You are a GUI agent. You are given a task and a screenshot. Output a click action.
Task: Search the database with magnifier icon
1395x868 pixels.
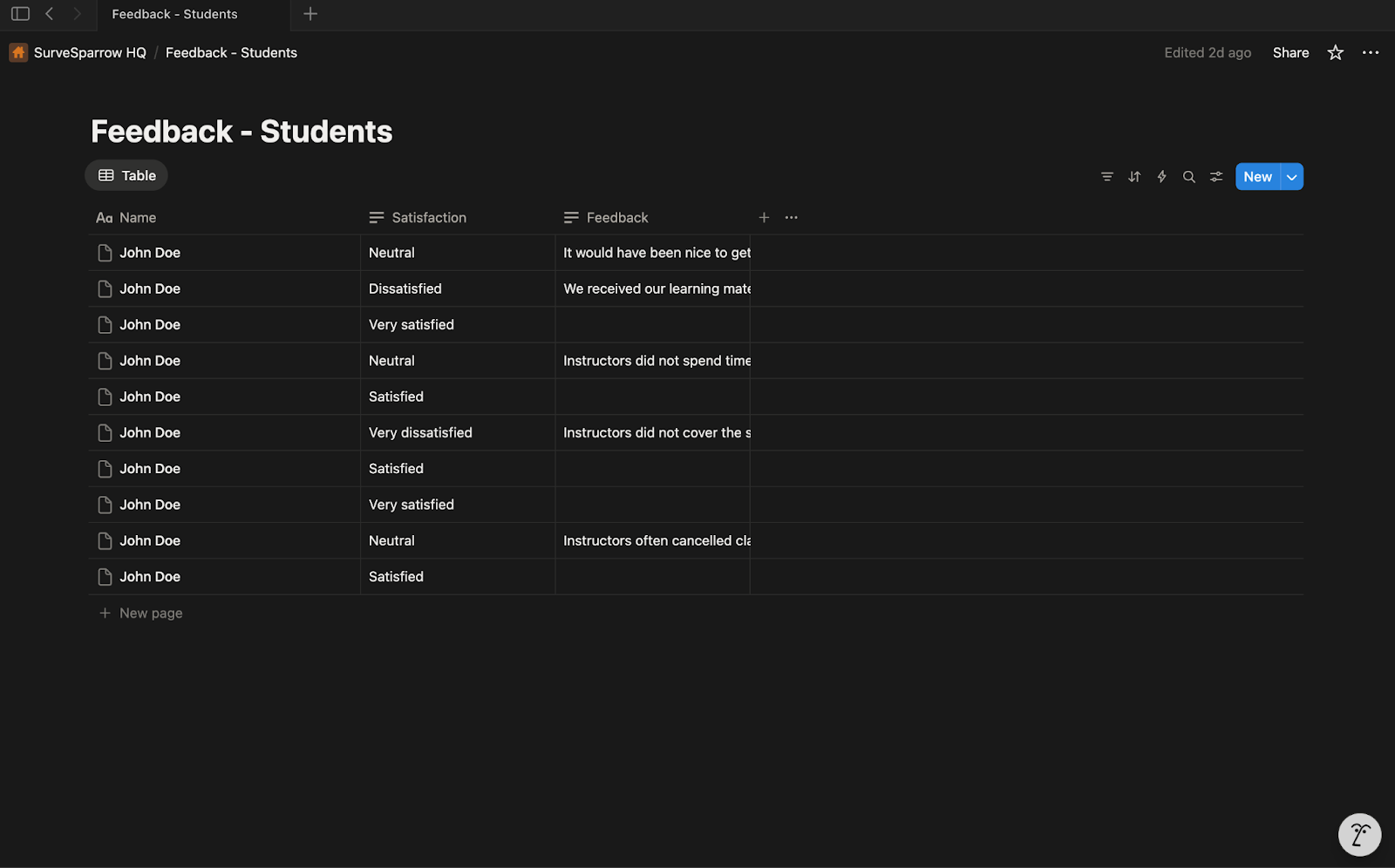[x=1188, y=177]
